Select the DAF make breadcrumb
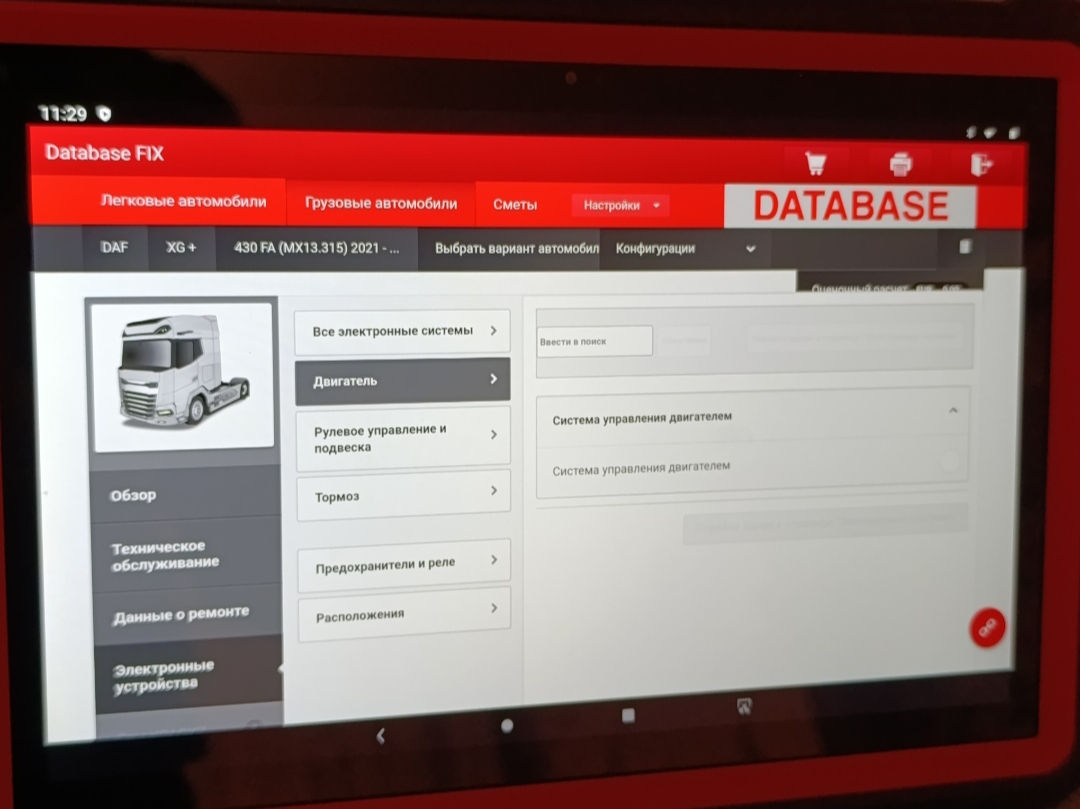Viewport: 1080px width, 809px height. pos(114,247)
